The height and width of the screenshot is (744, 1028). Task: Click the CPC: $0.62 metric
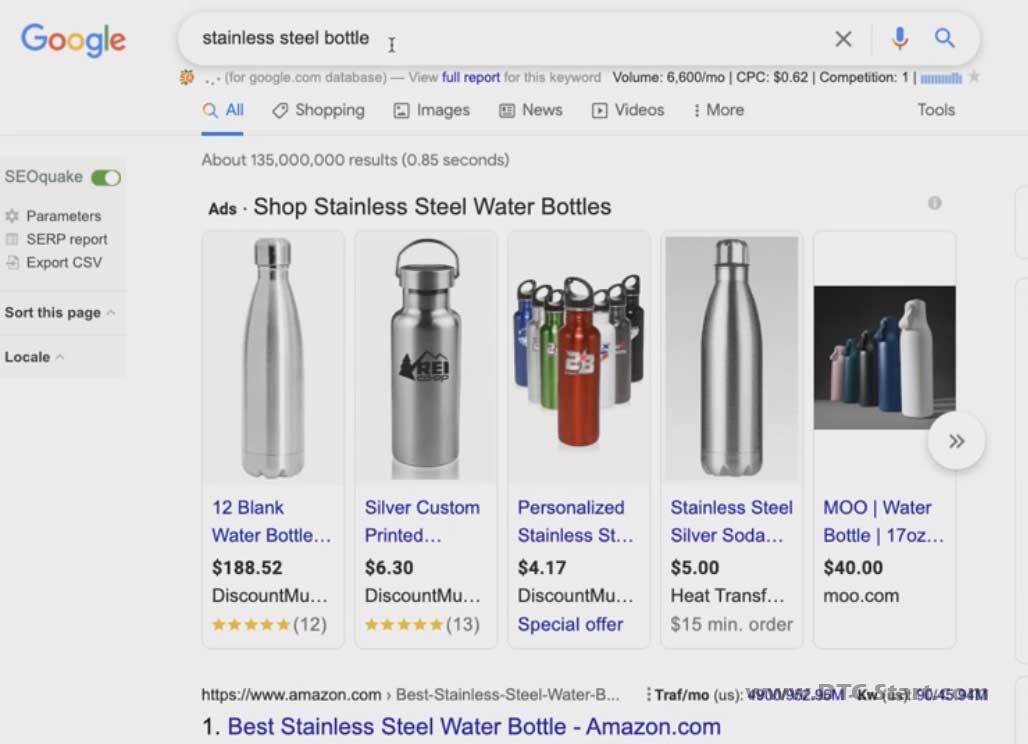pyautogui.click(x=772, y=77)
